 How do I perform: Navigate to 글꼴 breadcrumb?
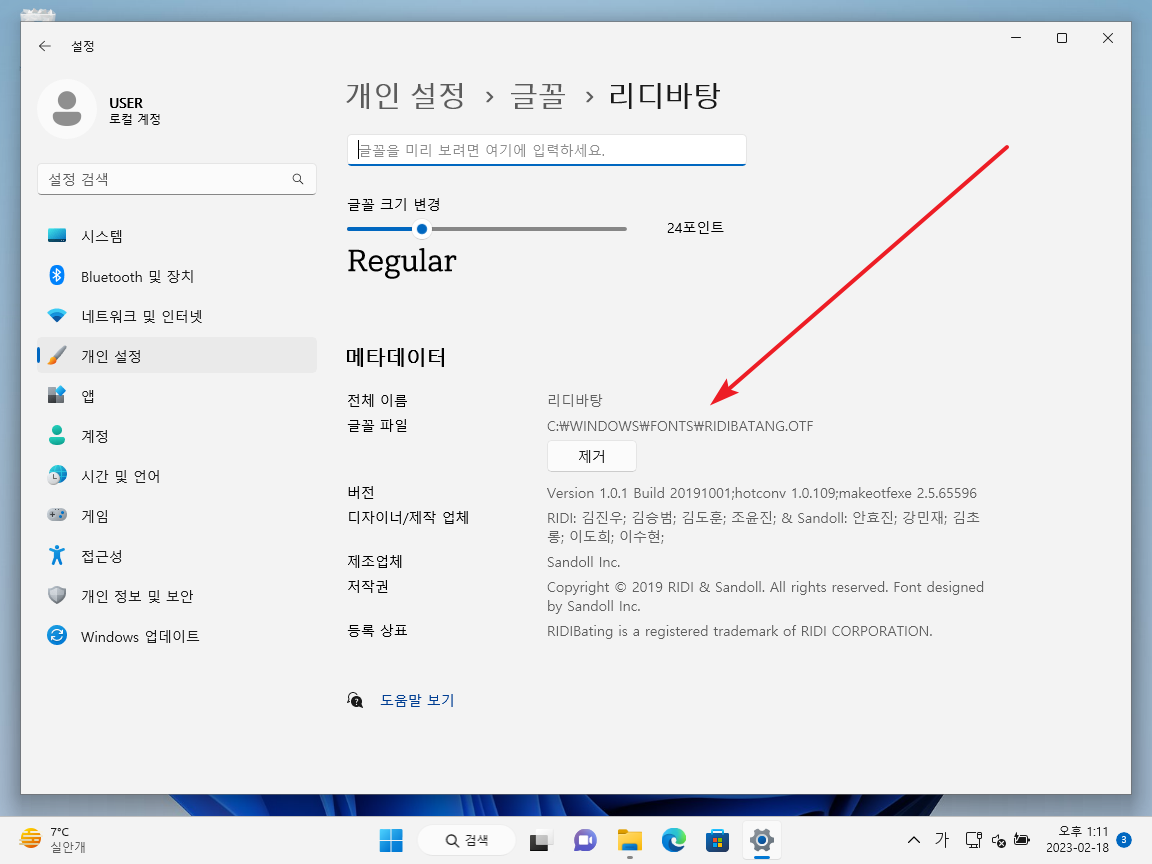(538, 96)
